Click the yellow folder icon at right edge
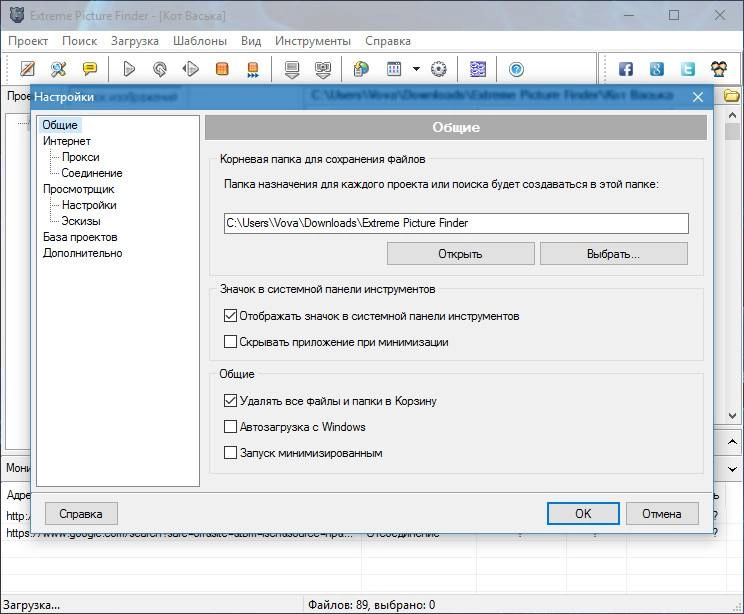The width and height of the screenshot is (744, 614). (x=732, y=96)
